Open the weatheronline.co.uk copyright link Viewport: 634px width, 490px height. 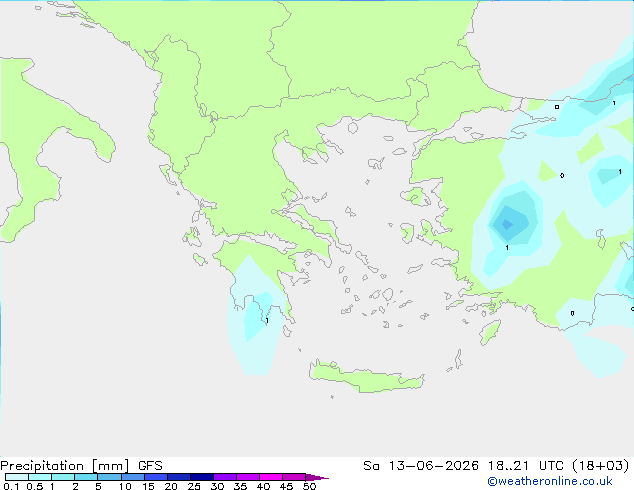(x=550, y=481)
